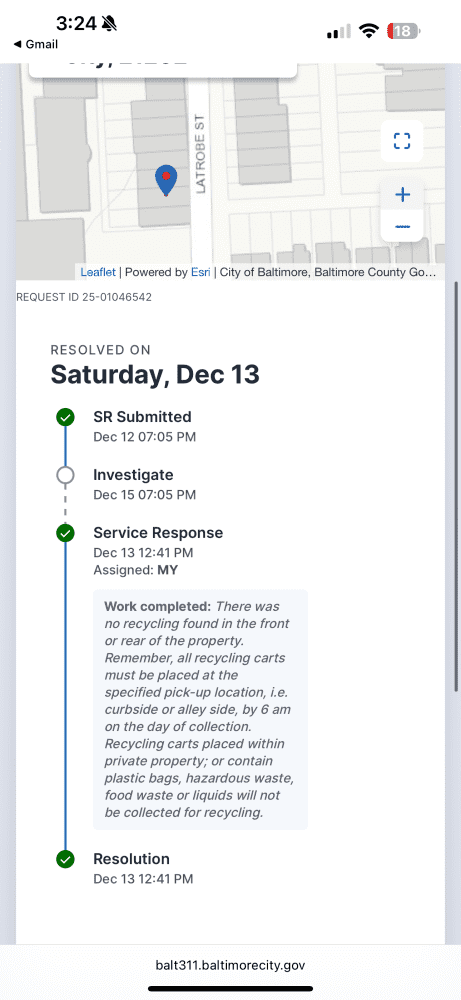Tap the Resolution green checkmark
Viewport: 461px width, 1000px height.
click(x=65, y=859)
